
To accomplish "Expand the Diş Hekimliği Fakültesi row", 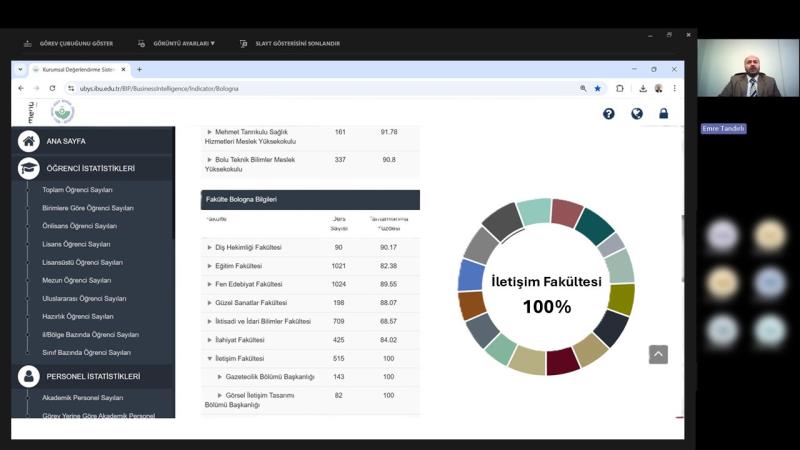I will [x=210, y=247].
